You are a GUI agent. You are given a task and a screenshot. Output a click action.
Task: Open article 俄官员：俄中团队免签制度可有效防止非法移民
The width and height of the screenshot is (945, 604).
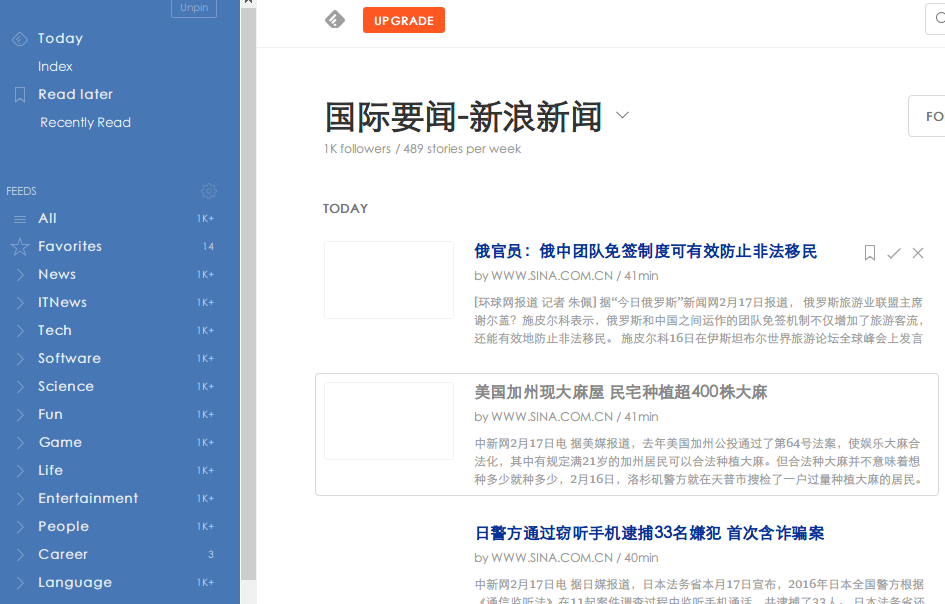[x=645, y=251]
